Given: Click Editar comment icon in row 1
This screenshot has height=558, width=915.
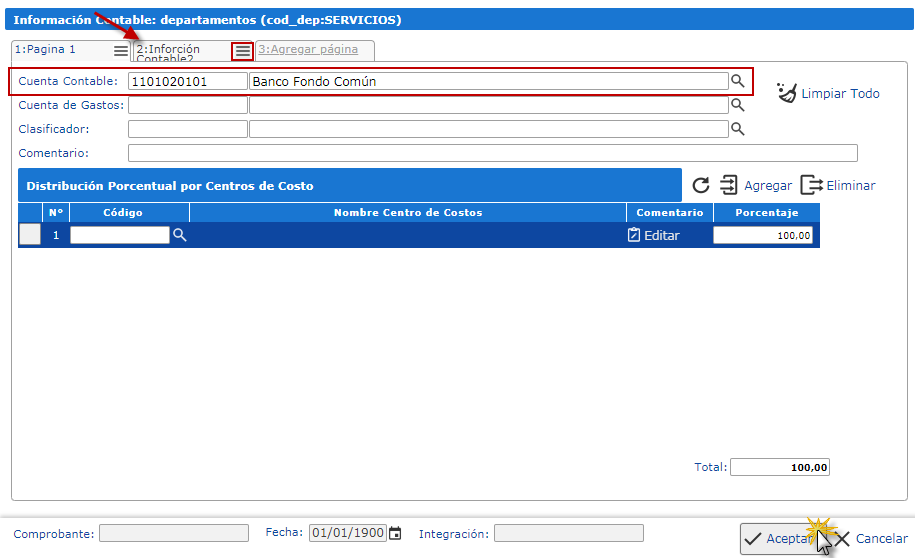Looking at the screenshot, I should pos(633,235).
